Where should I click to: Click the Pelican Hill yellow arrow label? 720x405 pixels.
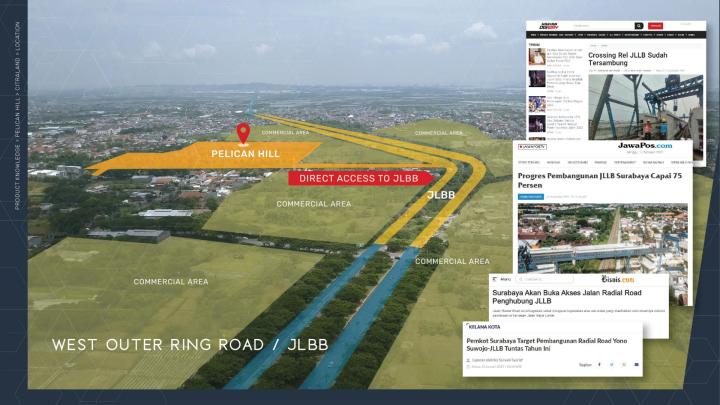pyautogui.click(x=245, y=155)
